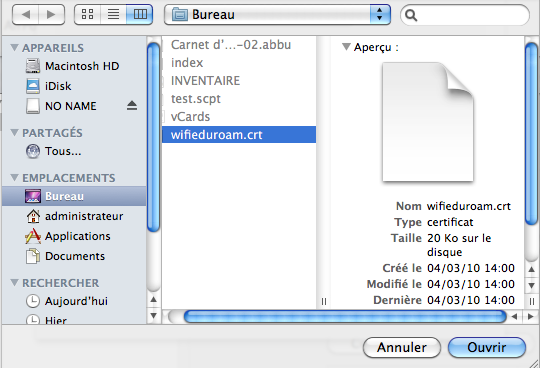Select the wifieduroam.crt file
The width and height of the screenshot is (540, 368).
(239, 135)
